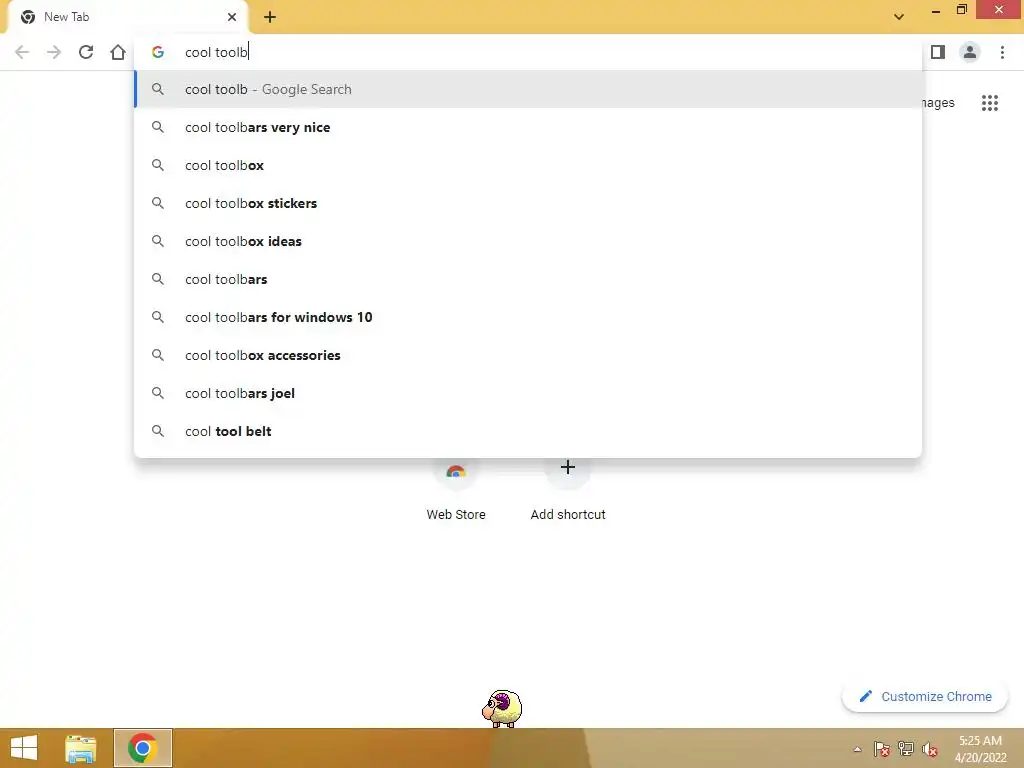This screenshot has height=768, width=1024.
Task: Click the Chrome taskbar icon
Action: pos(142,748)
